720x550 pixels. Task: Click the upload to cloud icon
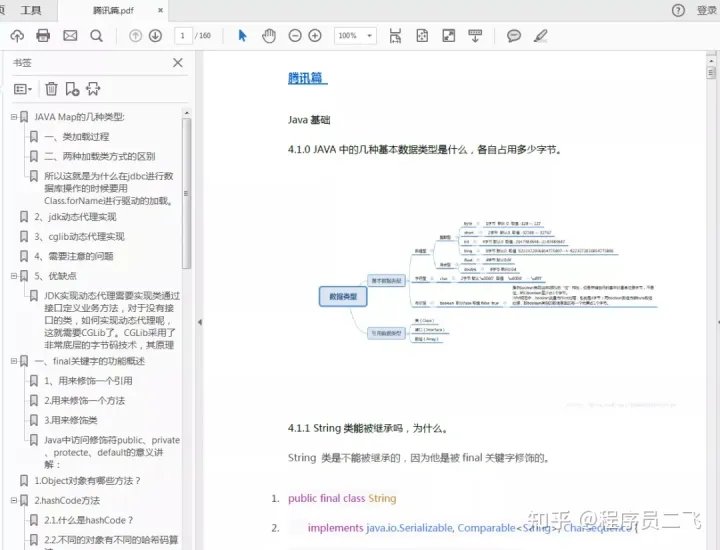pos(17,36)
